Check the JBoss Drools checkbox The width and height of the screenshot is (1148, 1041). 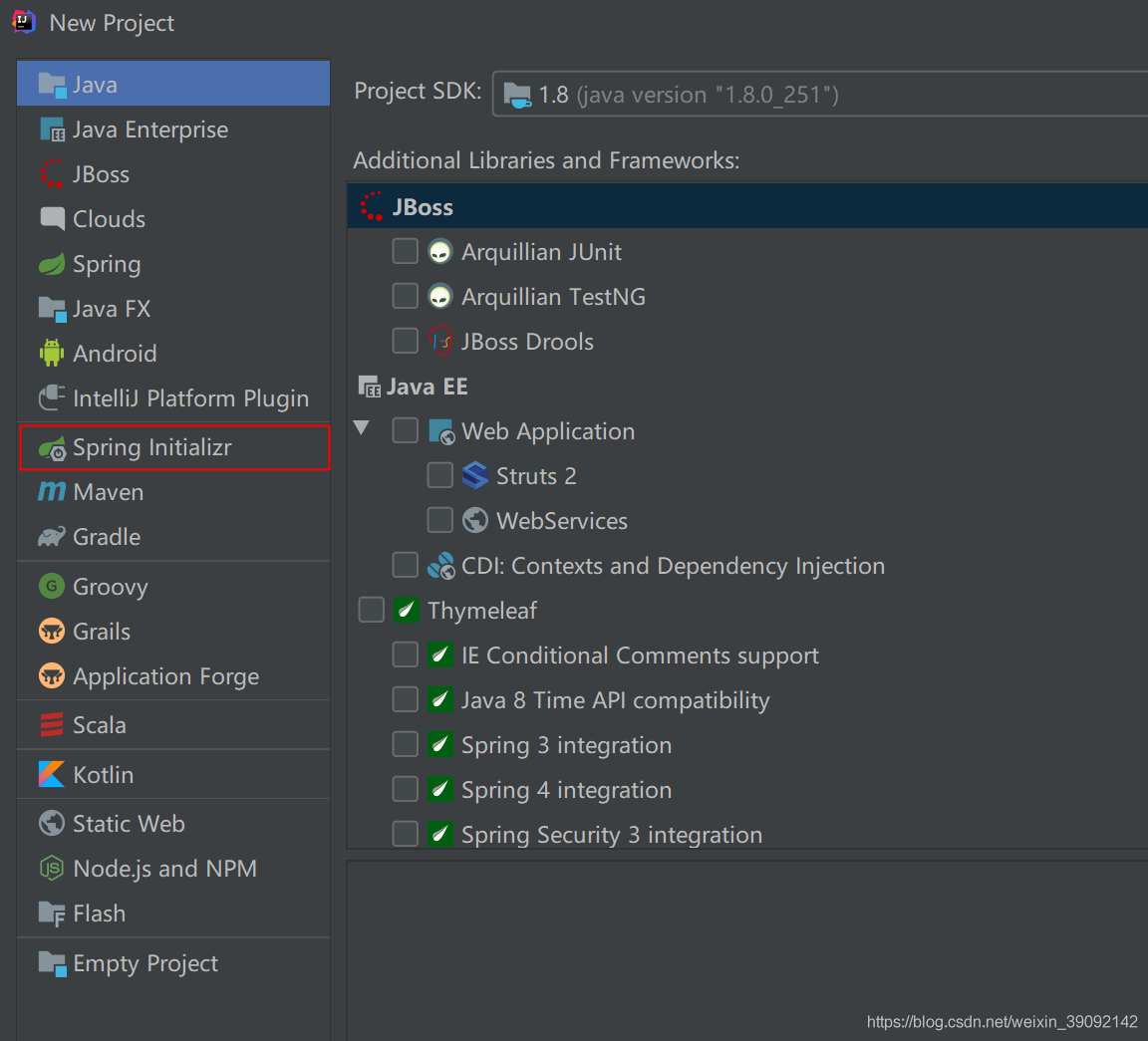pyautogui.click(x=406, y=341)
